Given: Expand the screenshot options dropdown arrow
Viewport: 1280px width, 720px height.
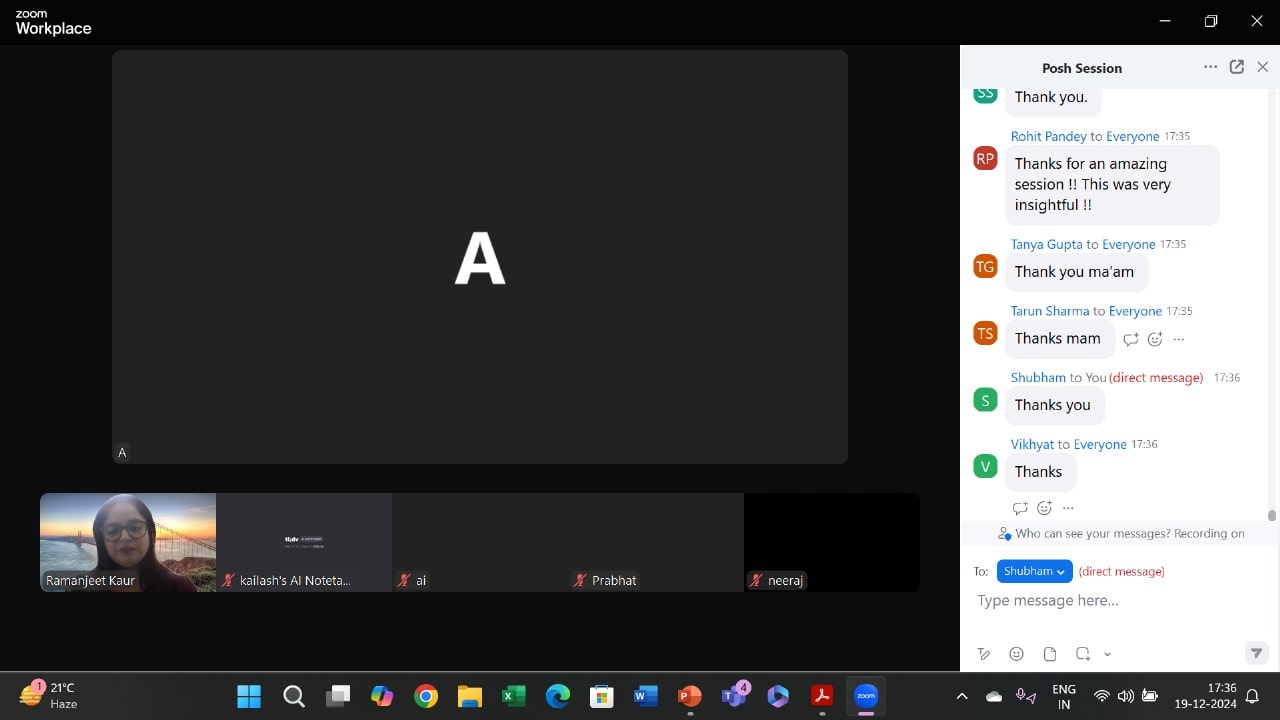Looking at the screenshot, I should pos(1107,654).
